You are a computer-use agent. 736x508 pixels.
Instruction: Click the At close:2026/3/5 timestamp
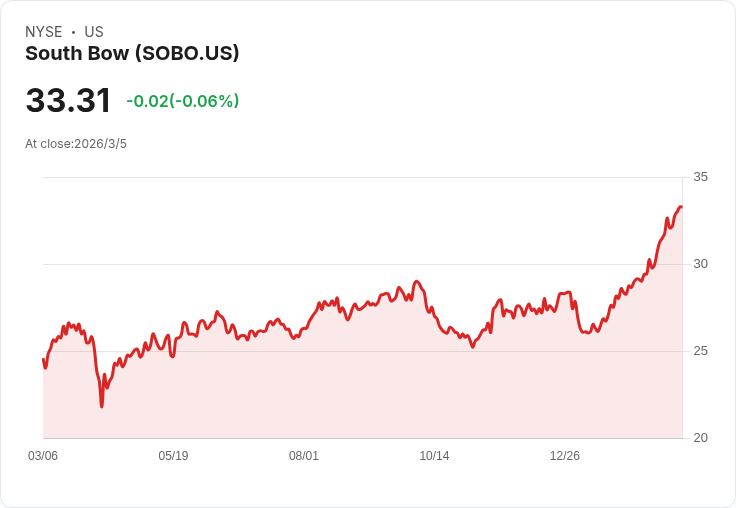[x=76, y=144]
